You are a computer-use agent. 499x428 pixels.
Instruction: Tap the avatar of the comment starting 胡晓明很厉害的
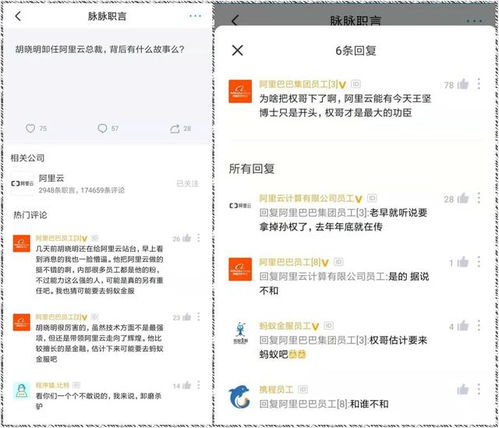point(21,322)
